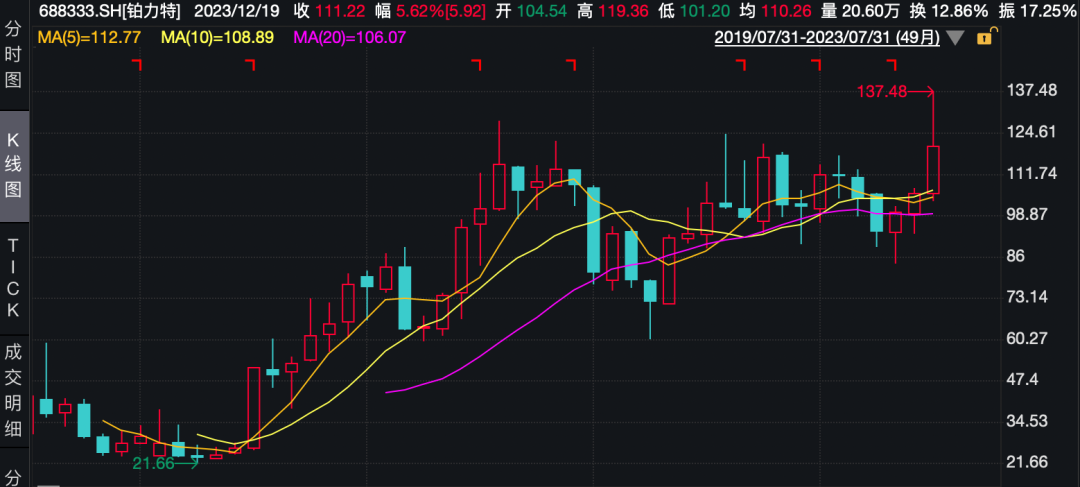The image size is (1080, 487).
Task: Click the orange unlocked padlock icon
Action: [985, 38]
